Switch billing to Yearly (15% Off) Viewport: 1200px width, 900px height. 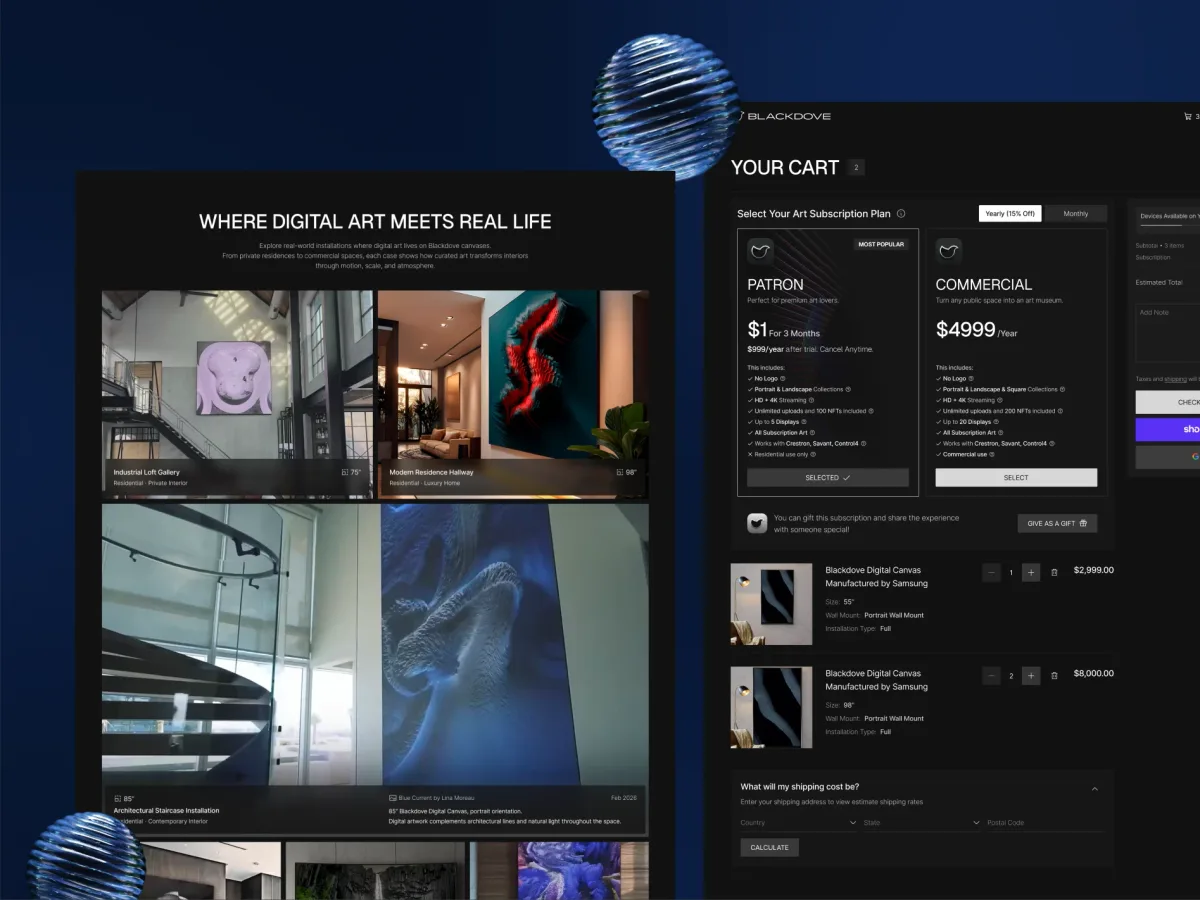(x=1010, y=214)
